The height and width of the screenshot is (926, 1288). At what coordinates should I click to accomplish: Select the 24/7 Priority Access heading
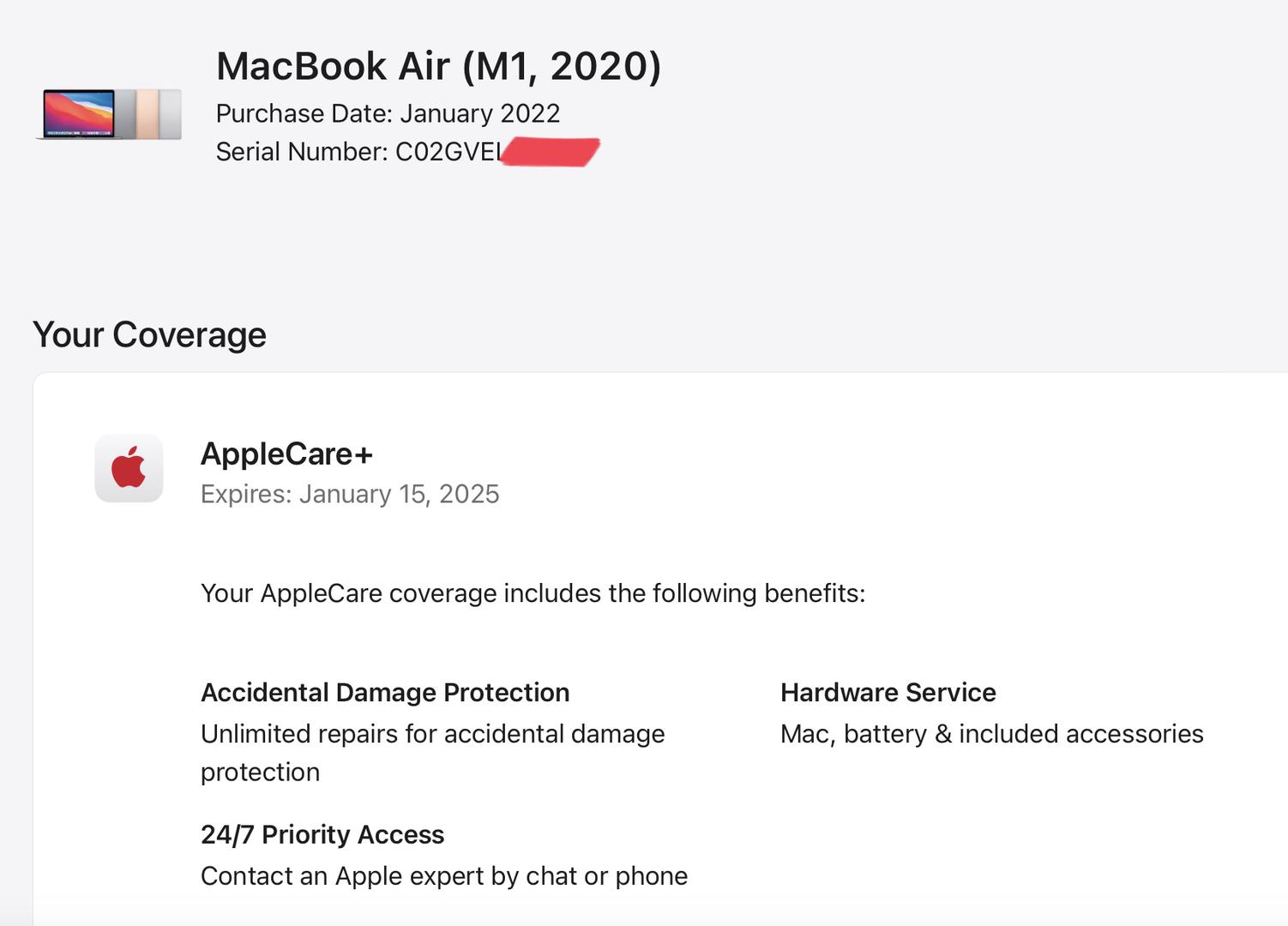click(322, 834)
